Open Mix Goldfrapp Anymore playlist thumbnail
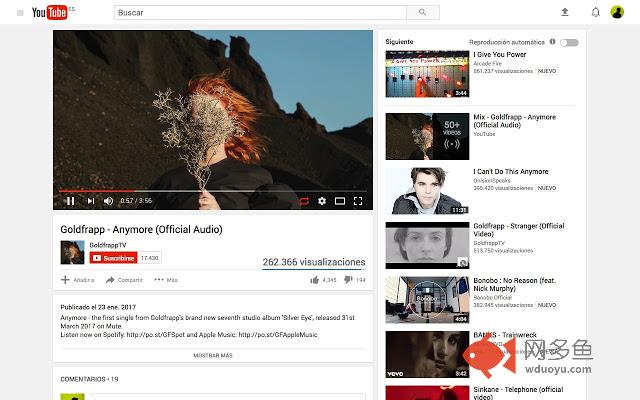This screenshot has height=400, width=640. point(427,136)
